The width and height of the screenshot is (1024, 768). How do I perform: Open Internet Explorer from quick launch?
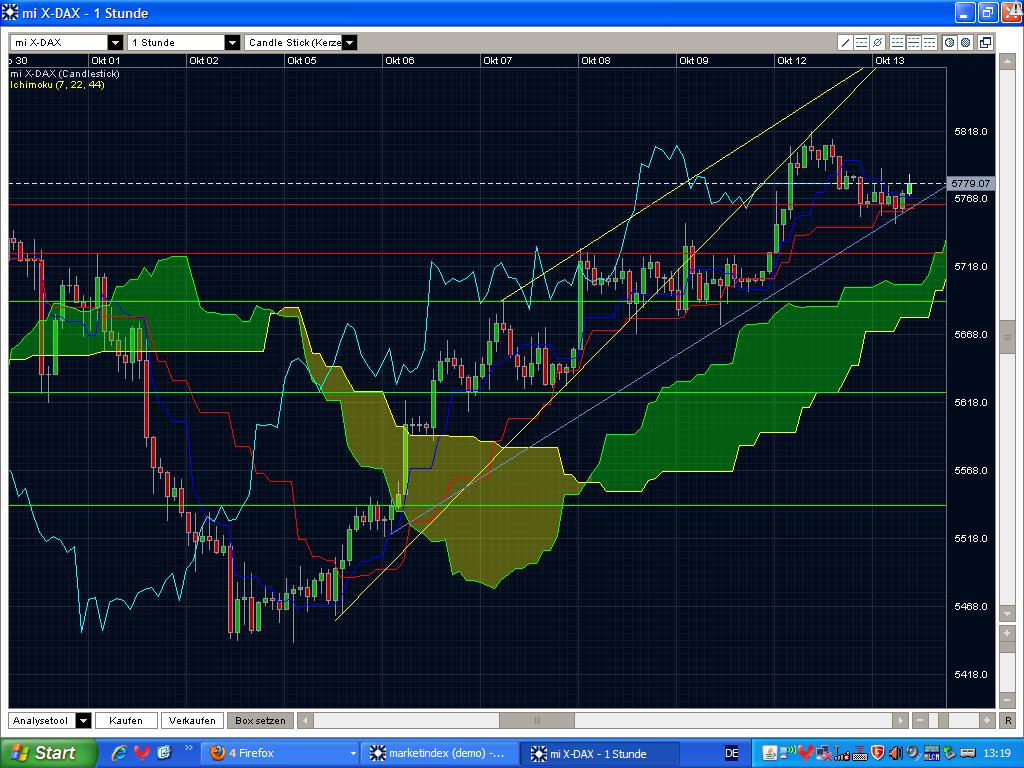pyautogui.click(x=119, y=753)
